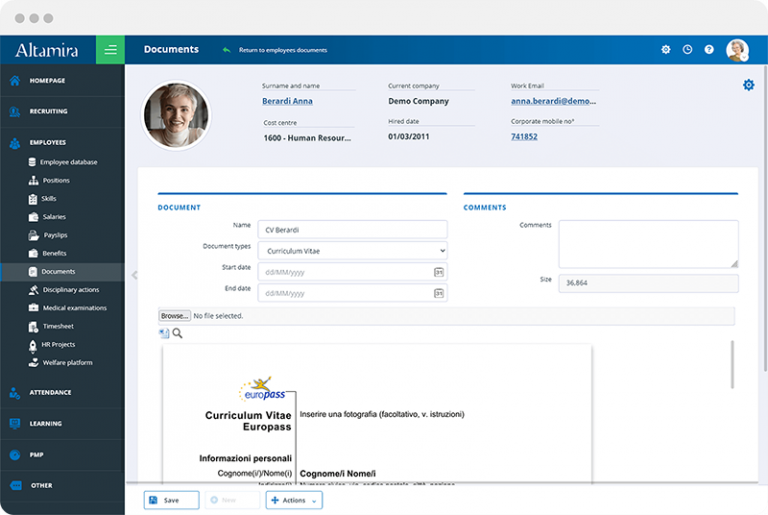Click the greyed New button
Image resolution: width=768 pixels, height=515 pixels.
(232, 500)
